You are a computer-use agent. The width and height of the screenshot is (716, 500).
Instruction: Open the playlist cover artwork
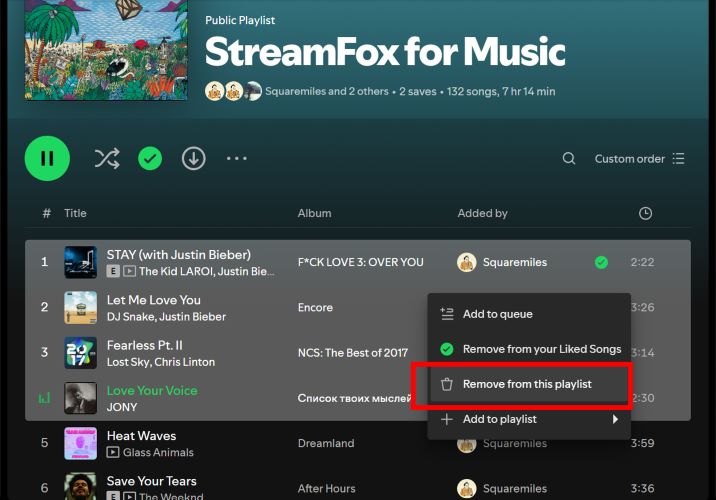(x=106, y=50)
